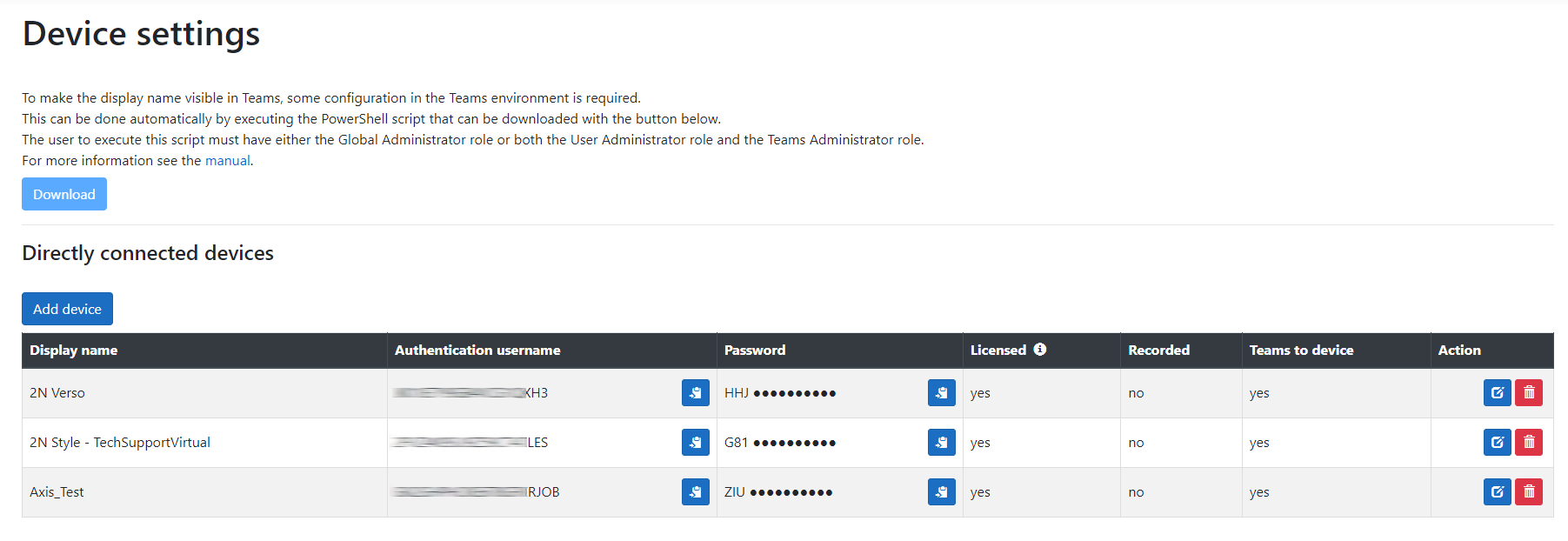Screen dimensions: 1568x541
Task: Click the Teams to device column header
Action: coord(1301,351)
